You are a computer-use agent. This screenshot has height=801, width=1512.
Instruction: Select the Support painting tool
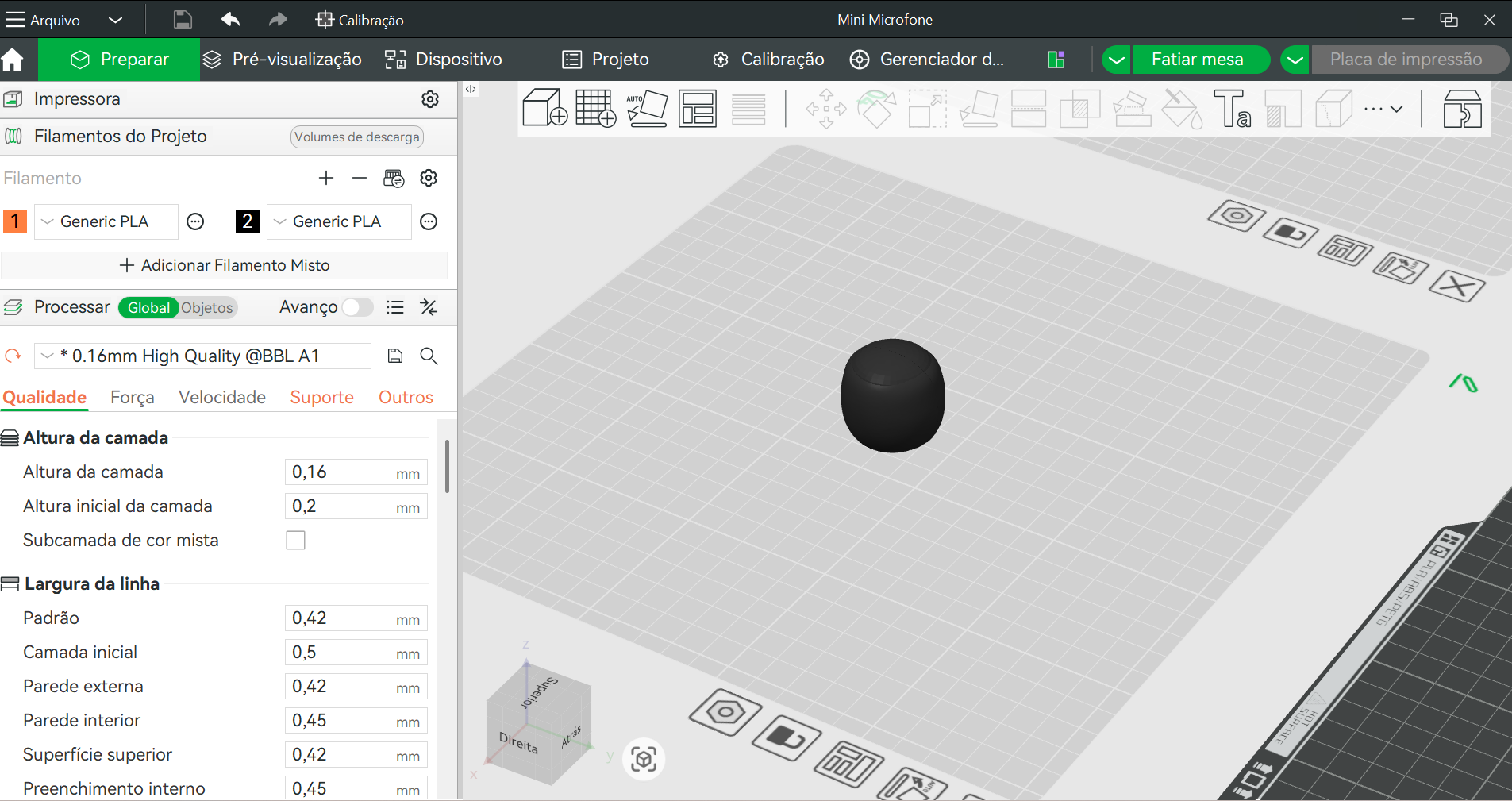coord(1132,109)
